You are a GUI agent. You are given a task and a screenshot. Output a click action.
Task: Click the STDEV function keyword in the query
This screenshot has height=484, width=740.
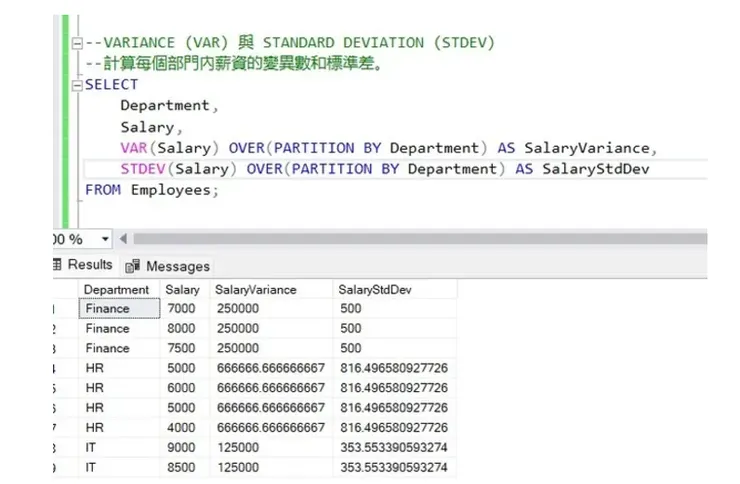143,169
